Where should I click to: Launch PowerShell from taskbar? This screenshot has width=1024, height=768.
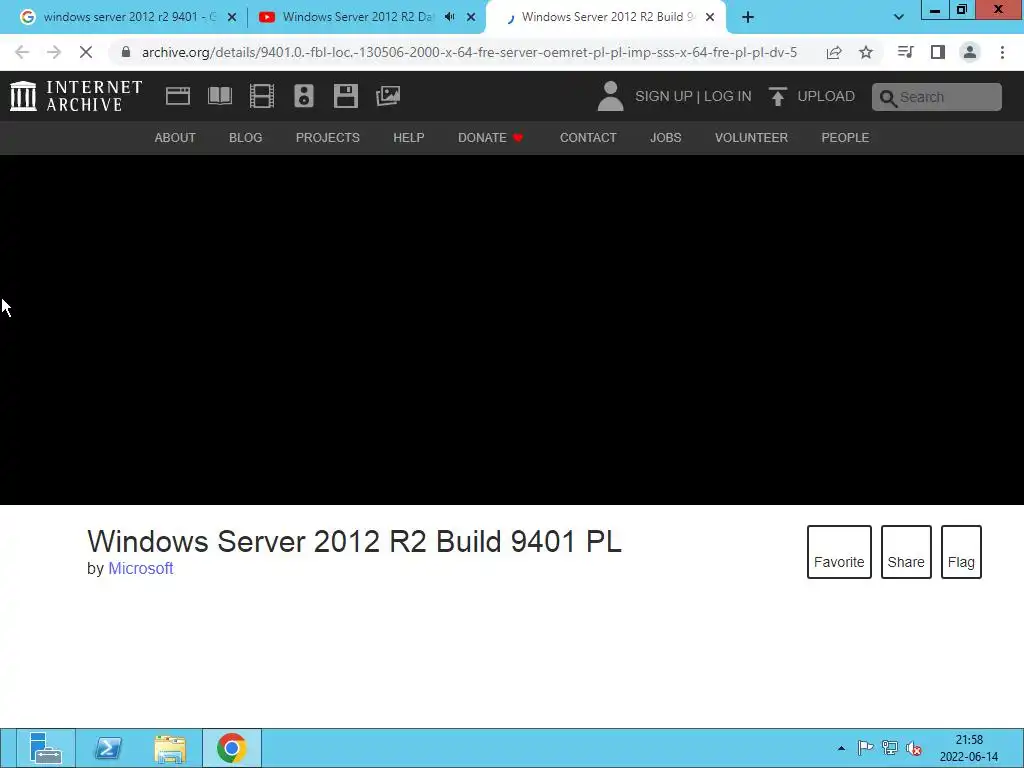108,748
